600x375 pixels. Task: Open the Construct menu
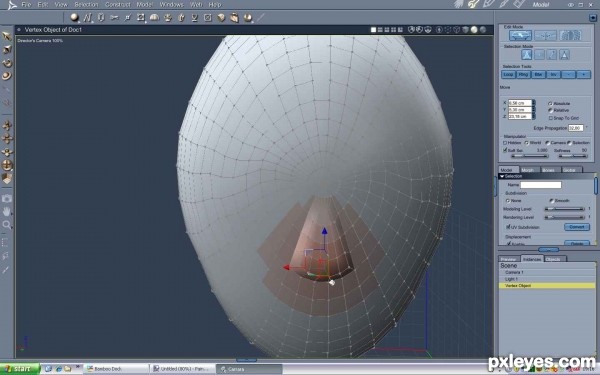(117, 5)
